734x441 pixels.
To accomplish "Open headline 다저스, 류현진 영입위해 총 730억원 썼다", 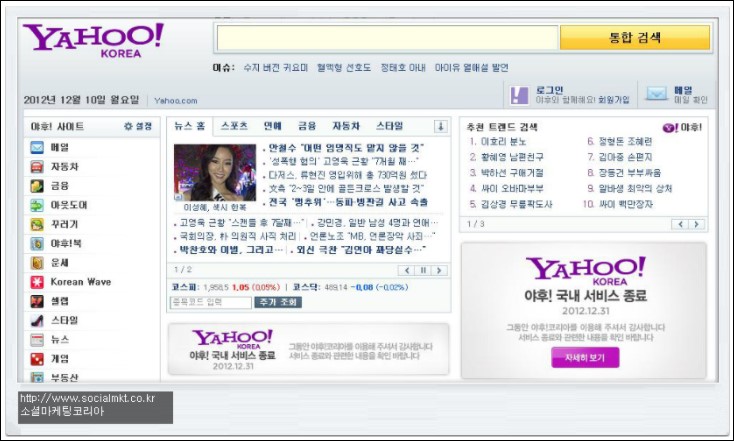I will click(x=347, y=175).
